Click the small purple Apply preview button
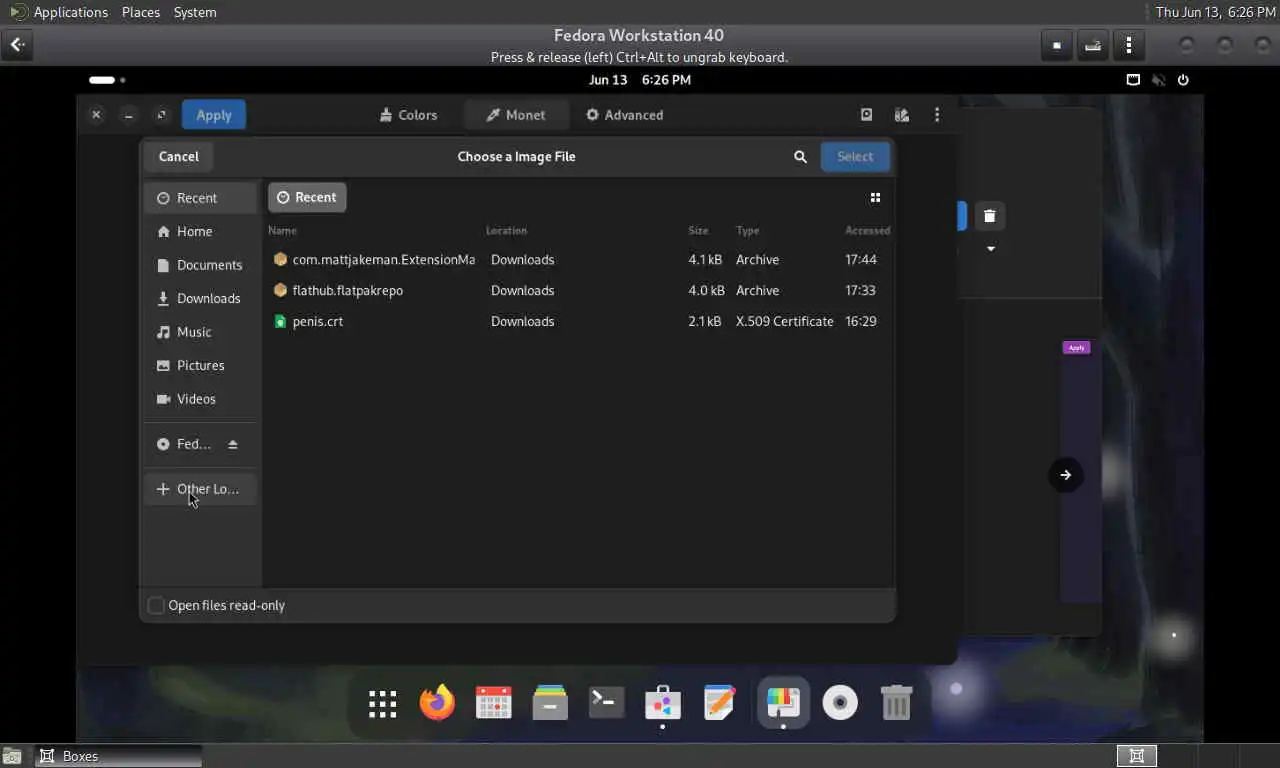This screenshot has width=1280, height=768. point(1076,348)
